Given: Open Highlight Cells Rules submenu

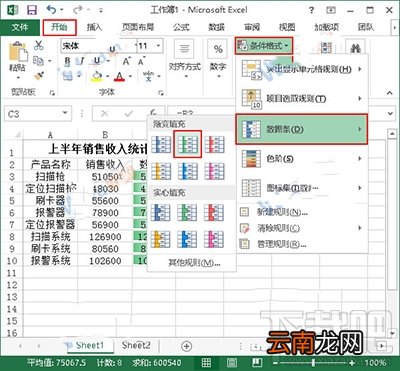Looking at the screenshot, I should point(301,69).
